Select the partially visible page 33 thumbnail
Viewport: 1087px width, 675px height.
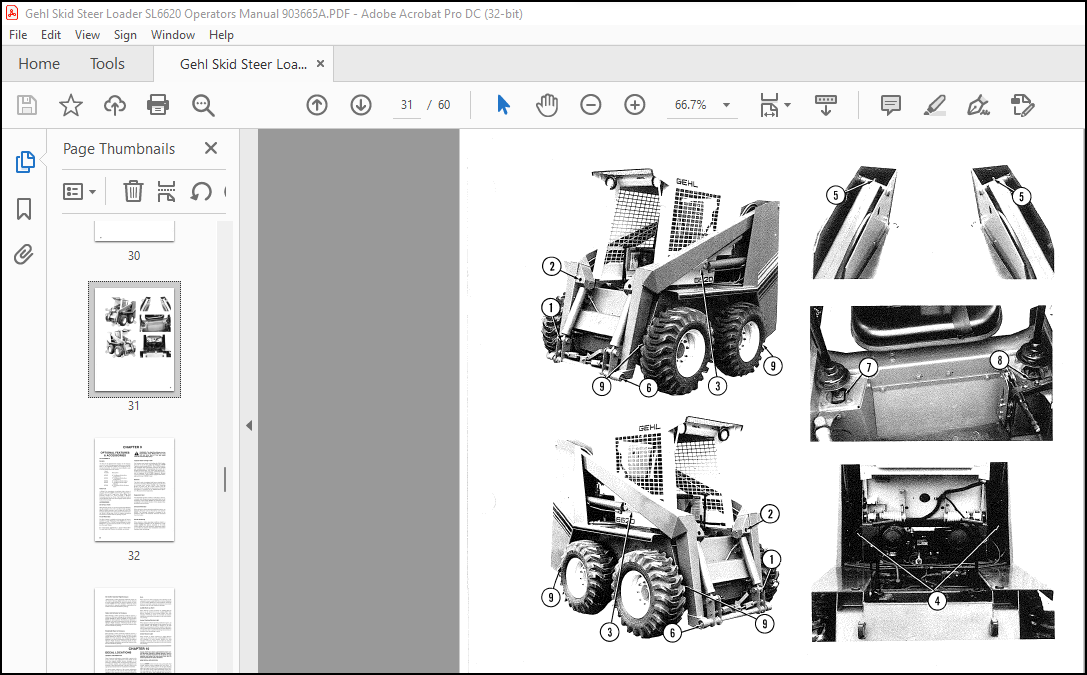(134, 631)
